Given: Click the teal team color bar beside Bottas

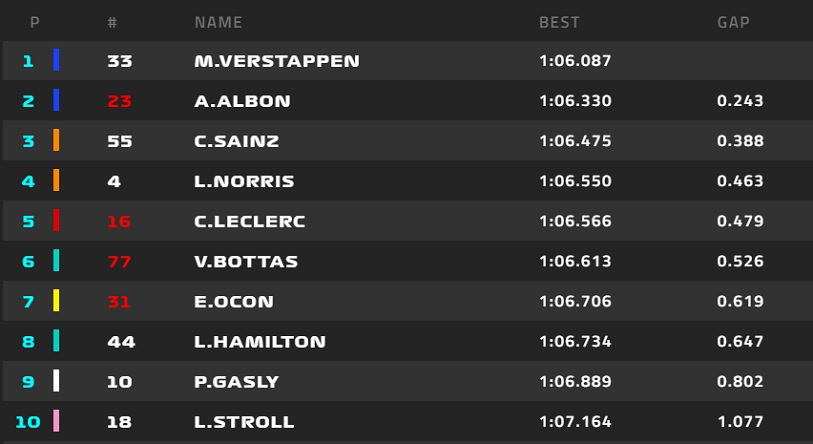Looking at the screenshot, I should pos(57,261).
